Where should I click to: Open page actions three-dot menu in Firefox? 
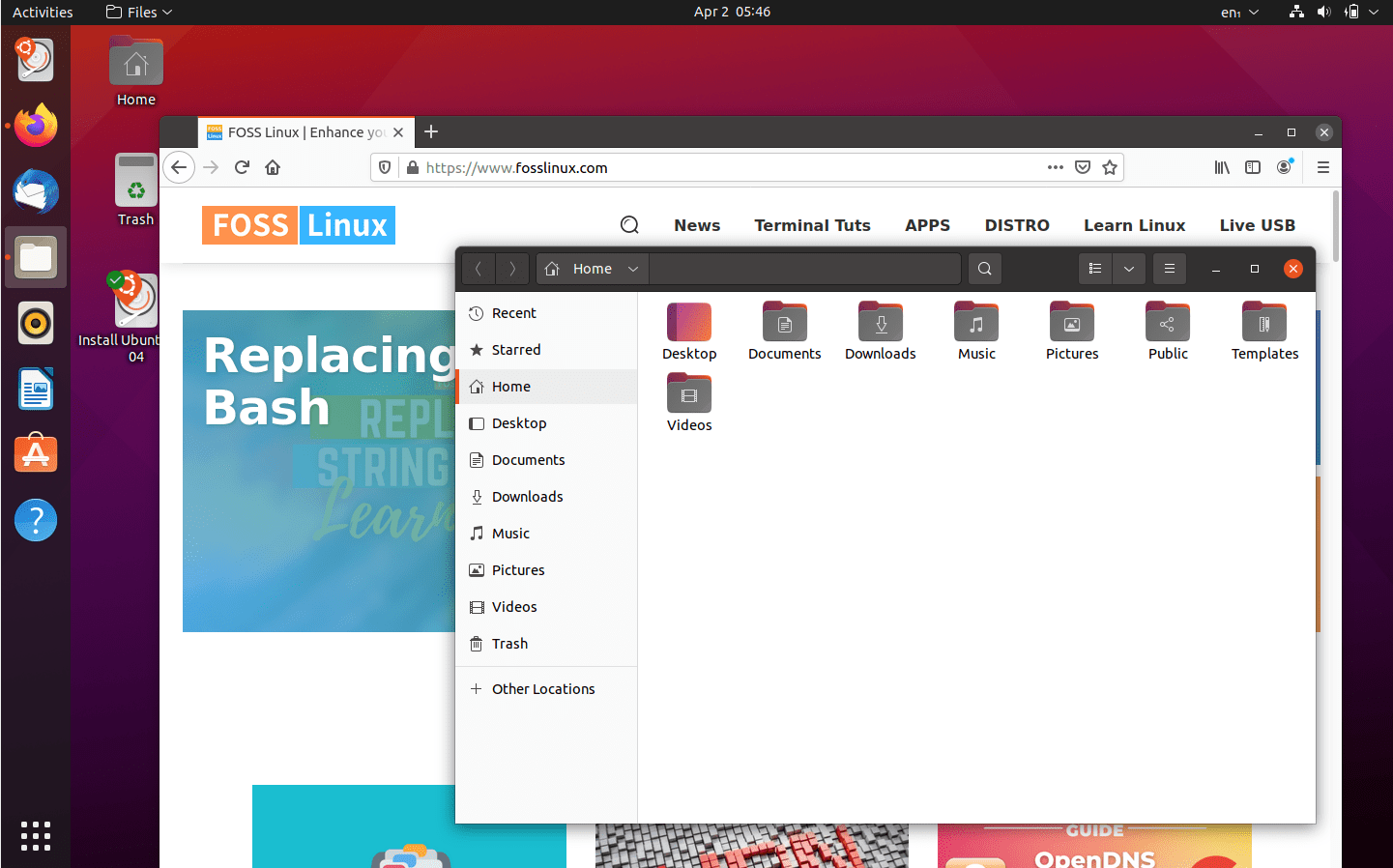1056,167
